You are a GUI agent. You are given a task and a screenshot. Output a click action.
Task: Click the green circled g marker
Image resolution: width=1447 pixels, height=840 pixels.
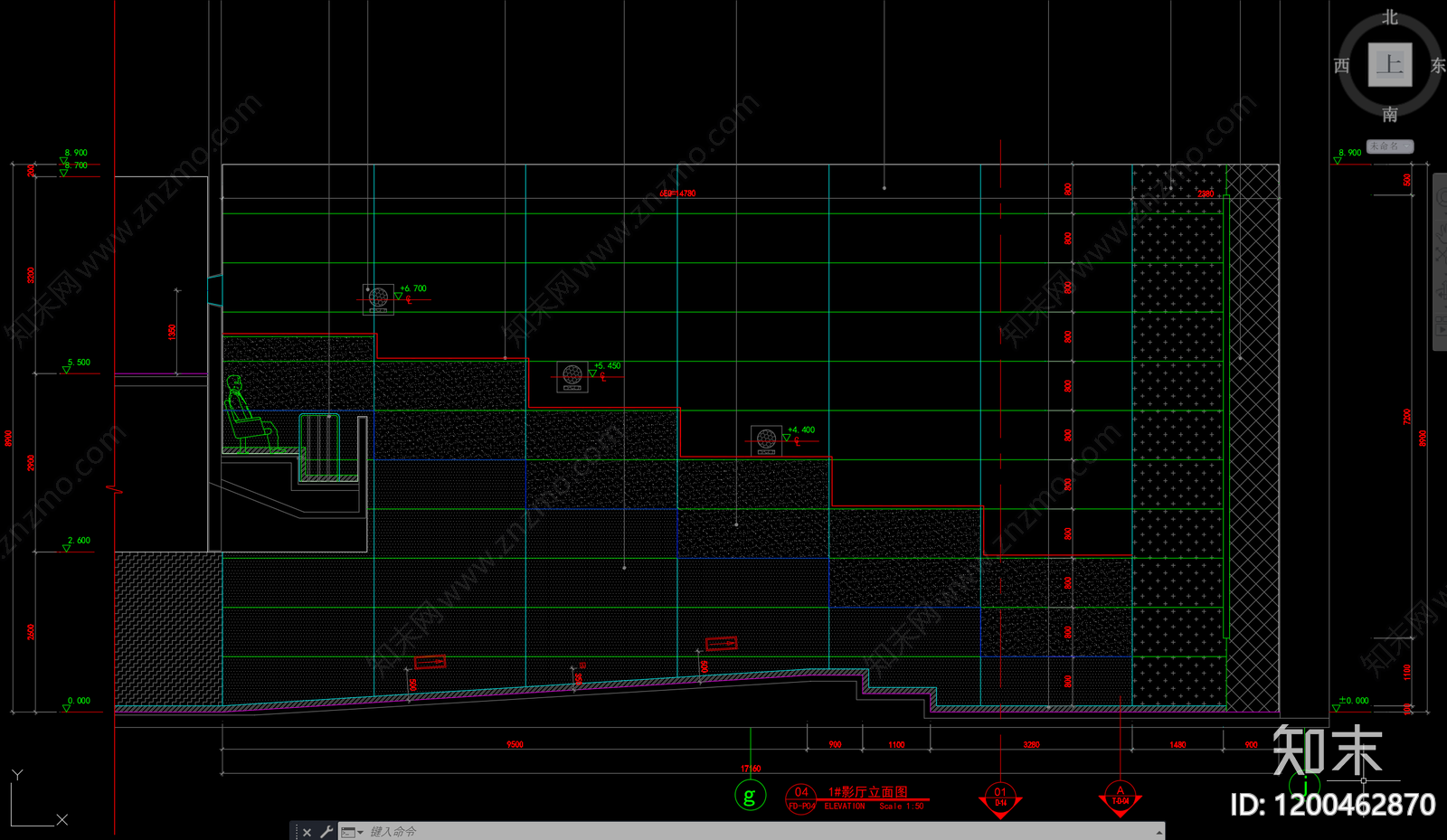750,796
